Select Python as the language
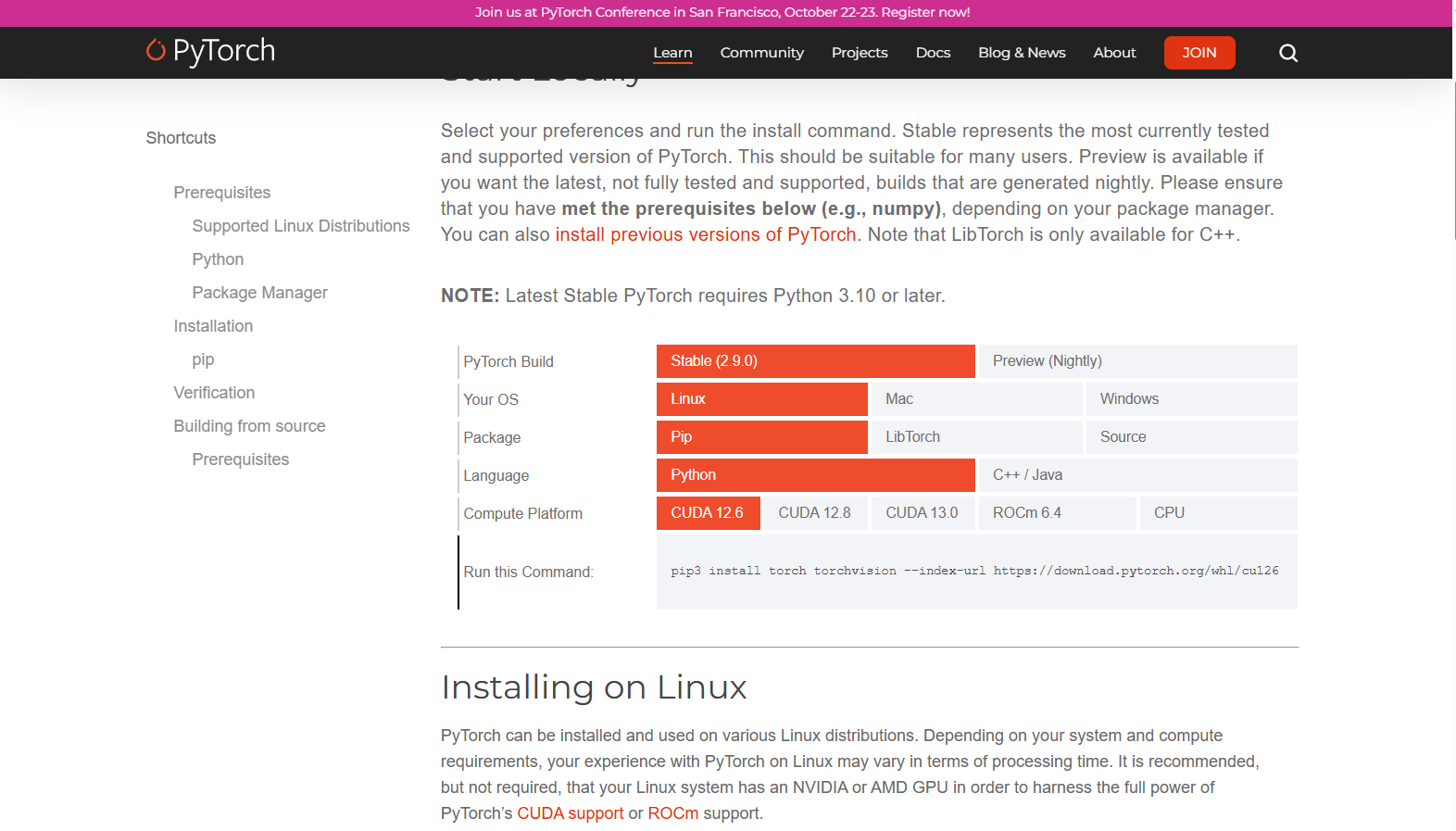This screenshot has height=831, width=1456. click(x=816, y=475)
